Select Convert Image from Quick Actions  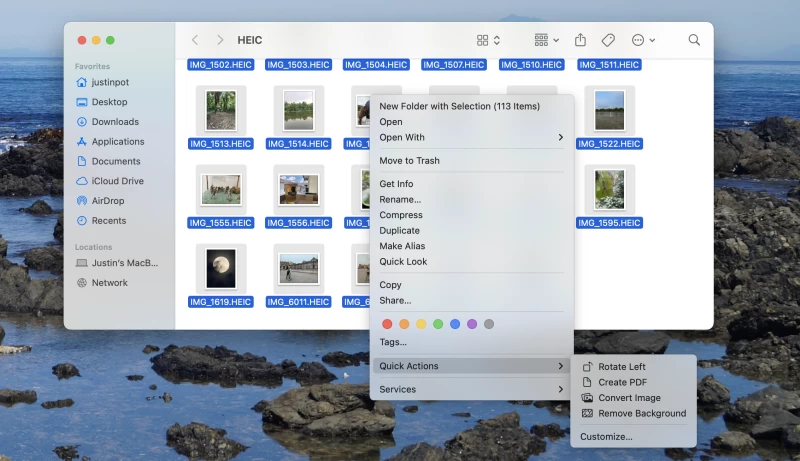630,398
